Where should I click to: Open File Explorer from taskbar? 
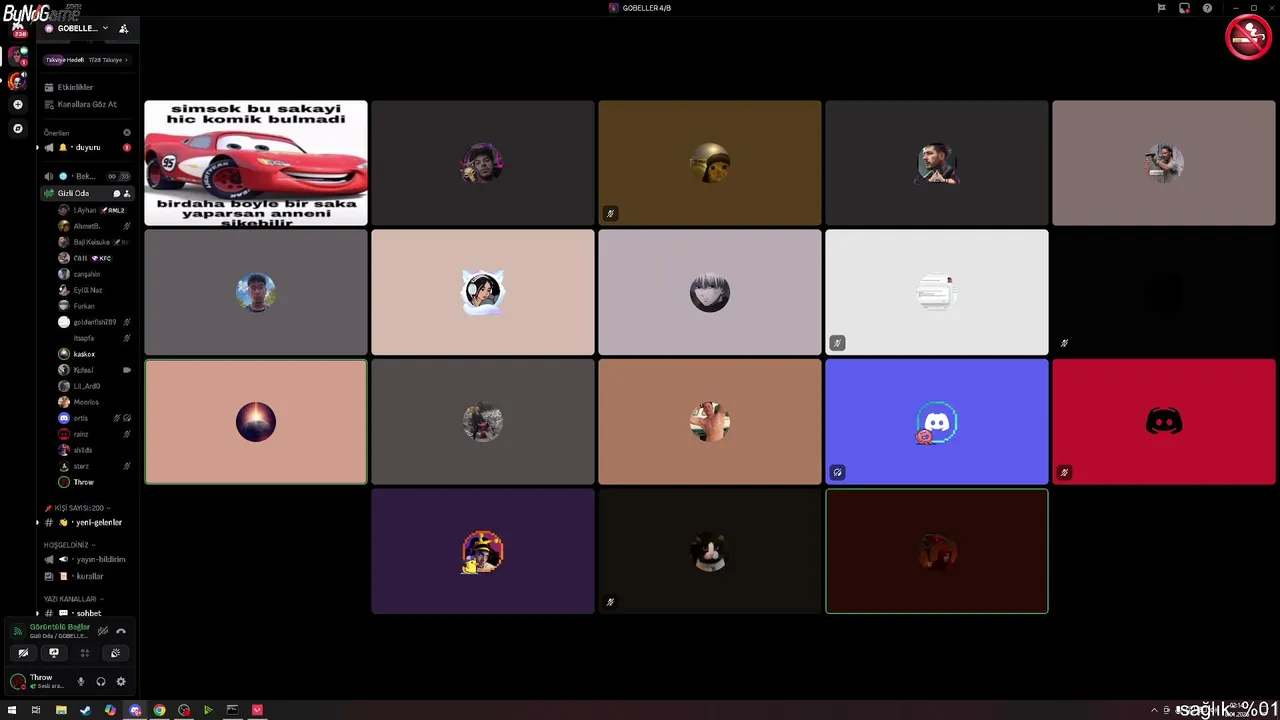pyautogui.click(x=61, y=710)
